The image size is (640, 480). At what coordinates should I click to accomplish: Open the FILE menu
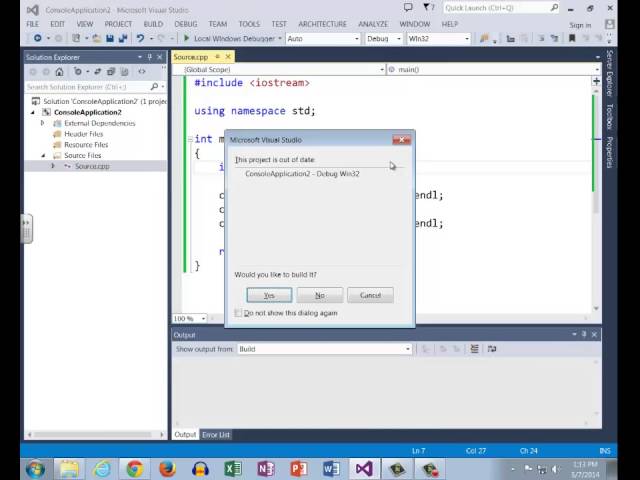pos(32,24)
